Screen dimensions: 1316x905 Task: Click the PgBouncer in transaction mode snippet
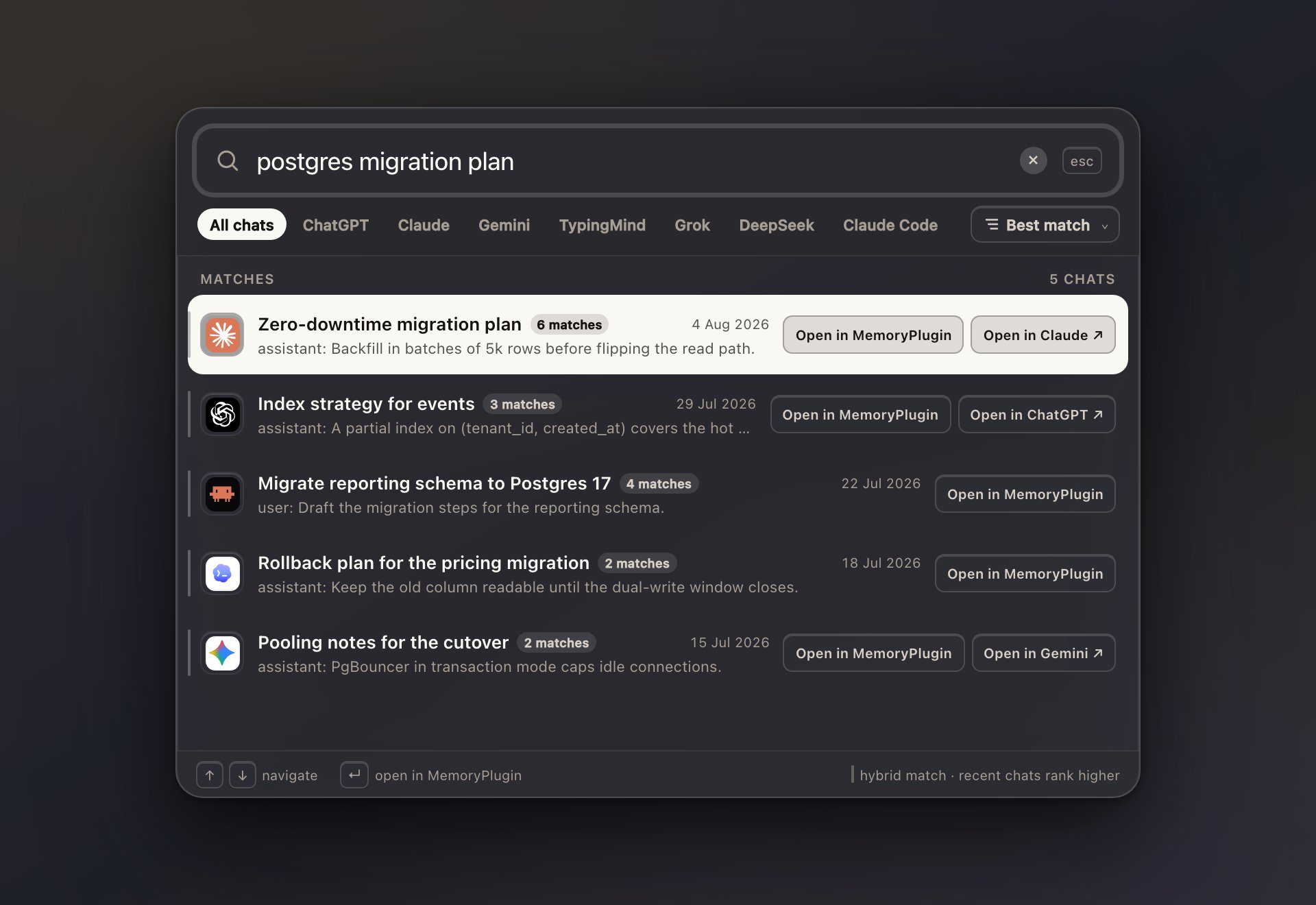point(489,667)
